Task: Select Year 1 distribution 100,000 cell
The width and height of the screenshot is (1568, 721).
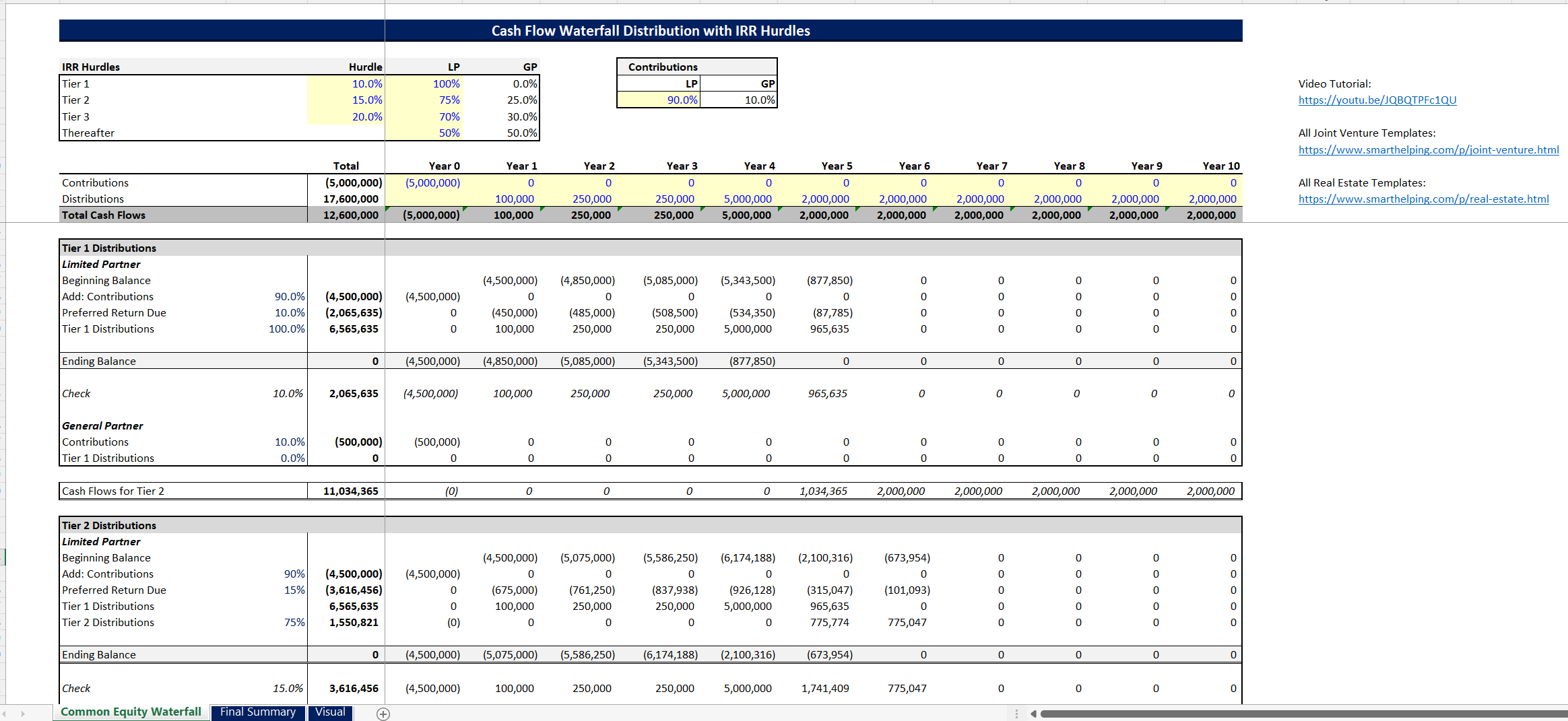Action: tap(501, 199)
